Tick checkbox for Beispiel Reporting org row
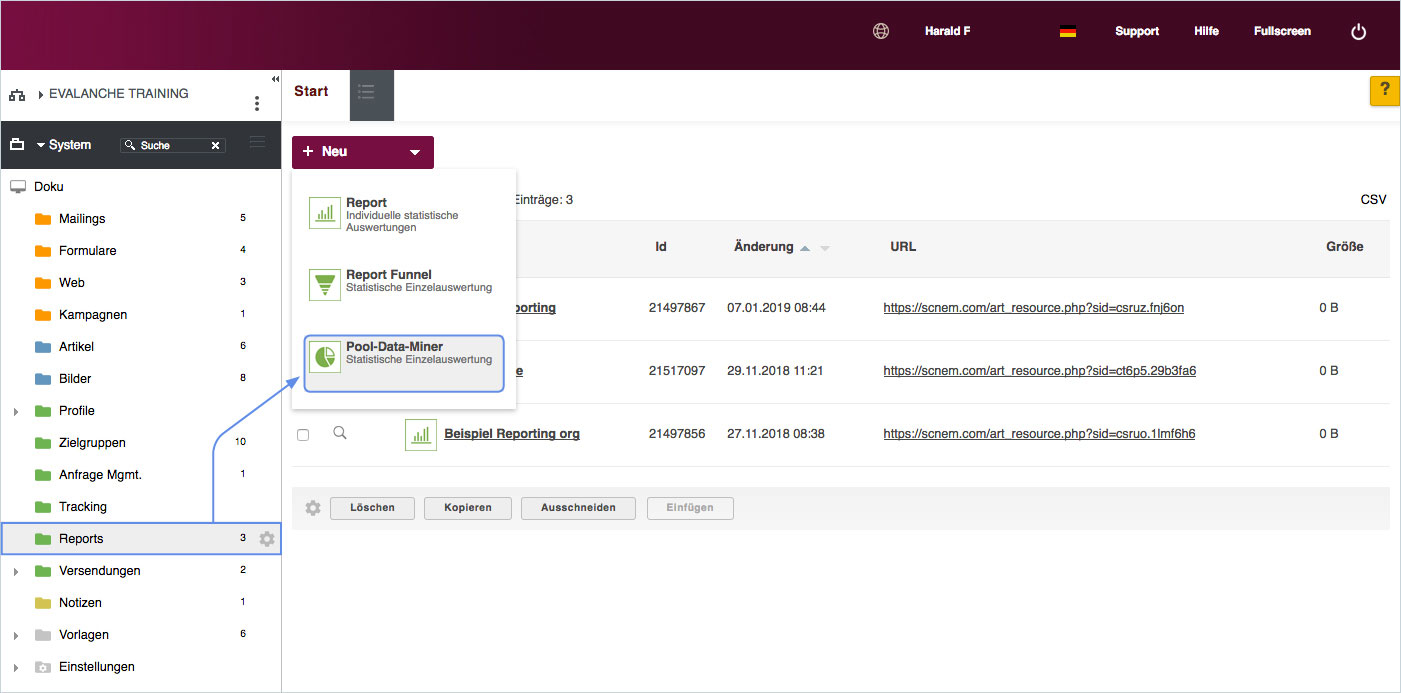The height and width of the screenshot is (693, 1401). click(303, 435)
